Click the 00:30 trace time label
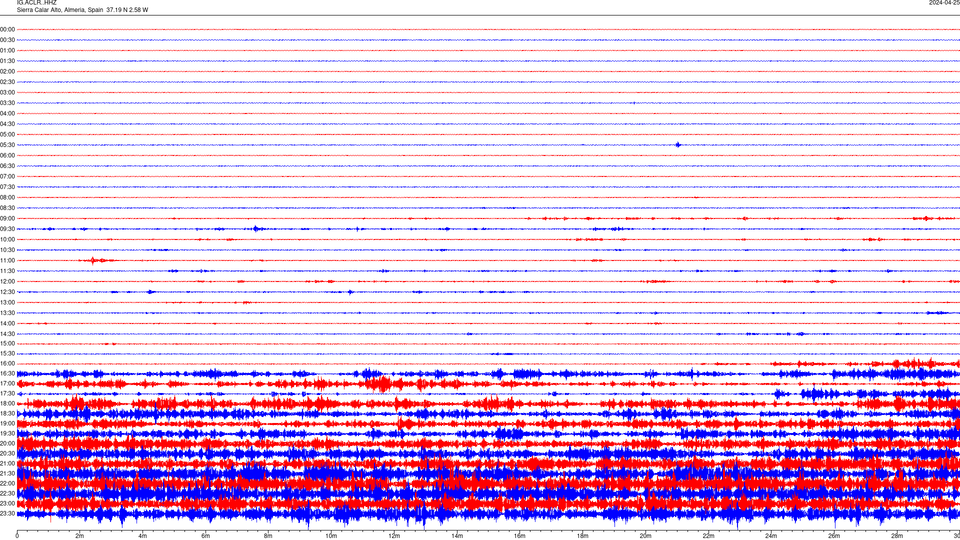 (7, 40)
